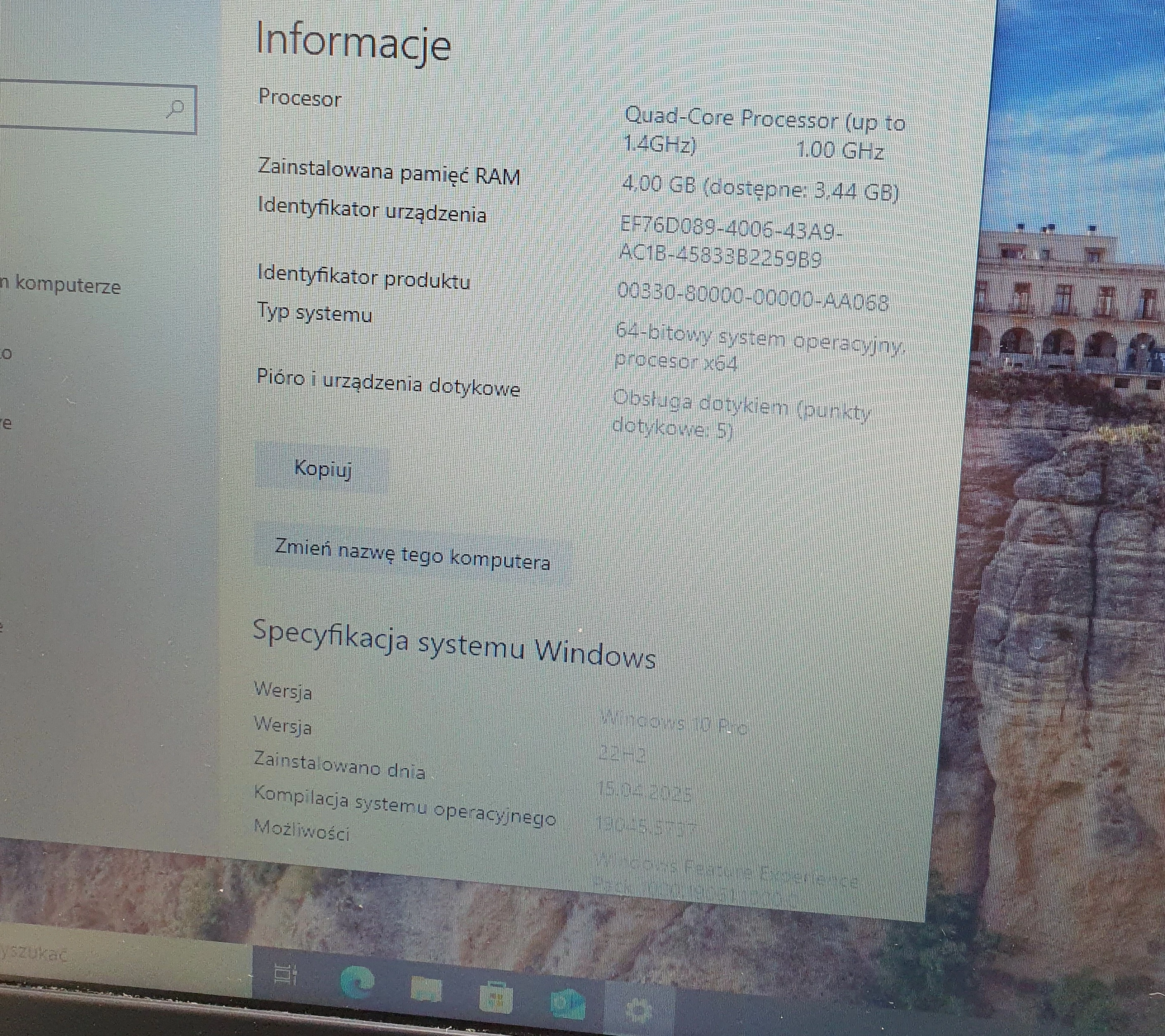This screenshot has height=1036, width=1165.
Task: Select the Obsługa dotykiem value text
Action: point(741,415)
